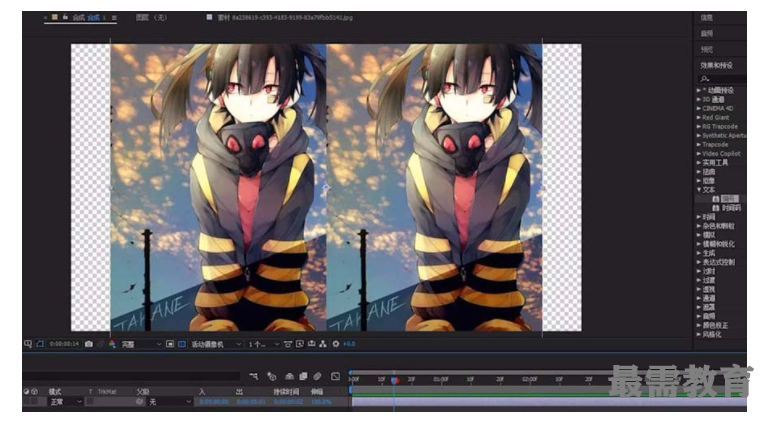Click the reset exposure icon
This screenshot has height=421, width=760.
[x=336, y=344]
